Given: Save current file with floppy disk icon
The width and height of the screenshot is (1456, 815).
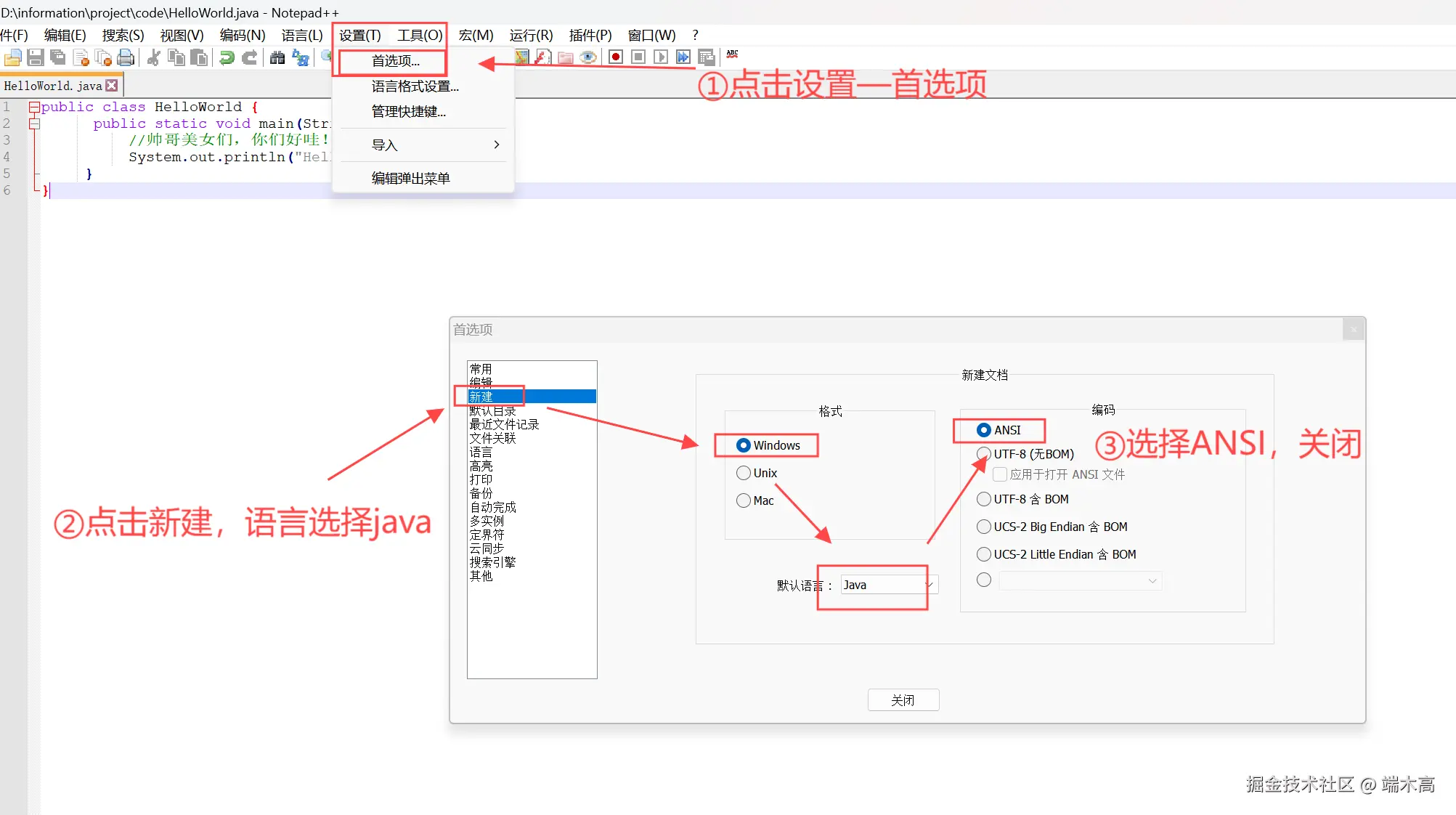Looking at the screenshot, I should (x=36, y=57).
